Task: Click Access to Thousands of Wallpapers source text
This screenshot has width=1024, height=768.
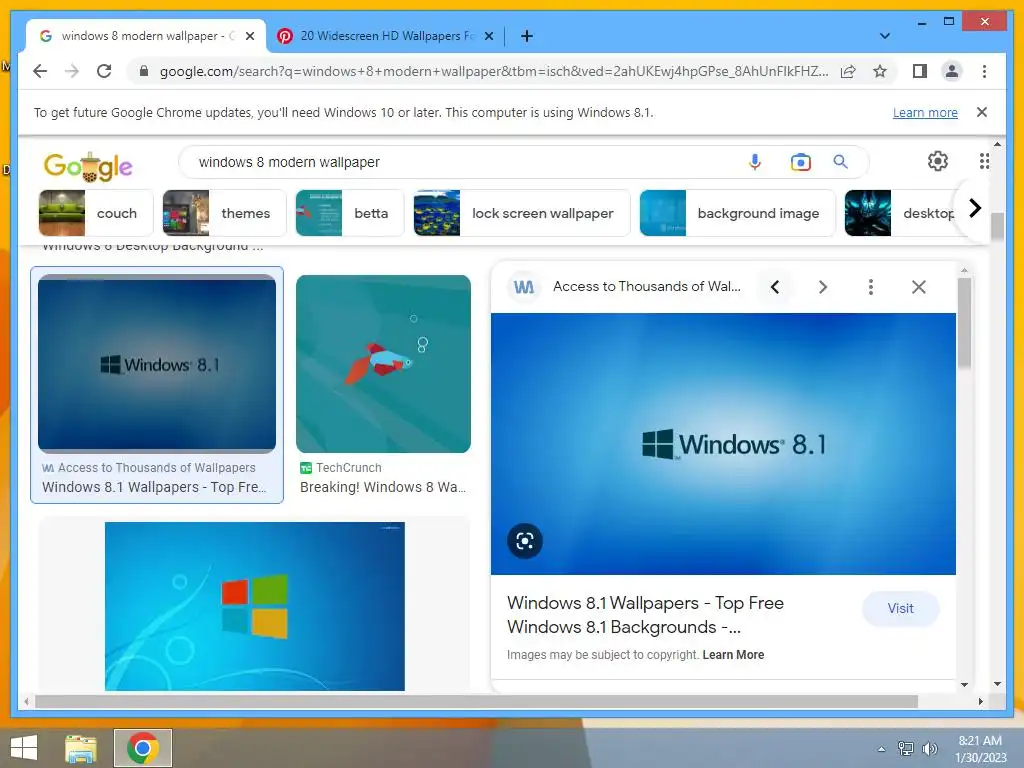Action: [x=157, y=468]
